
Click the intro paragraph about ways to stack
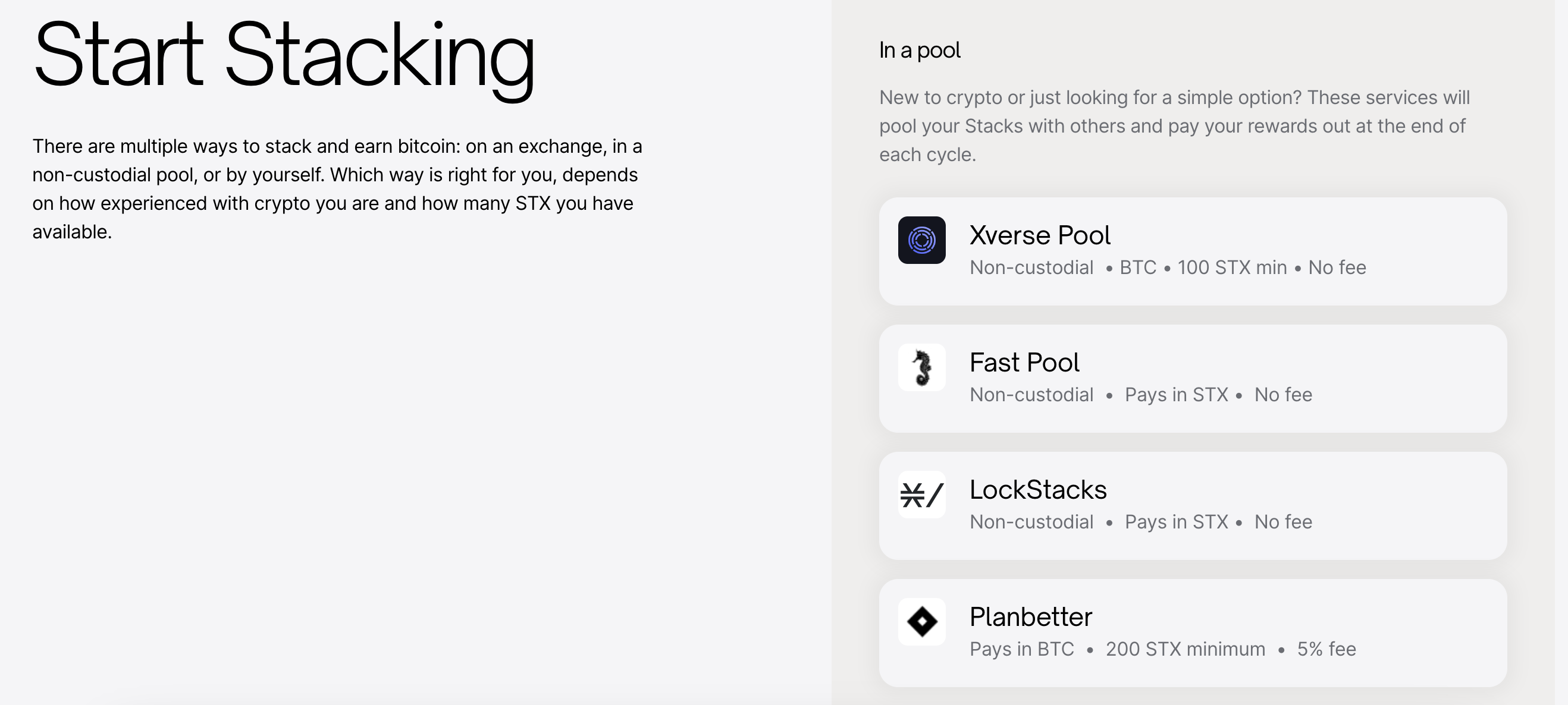pyautogui.click(x=337, y=188)
